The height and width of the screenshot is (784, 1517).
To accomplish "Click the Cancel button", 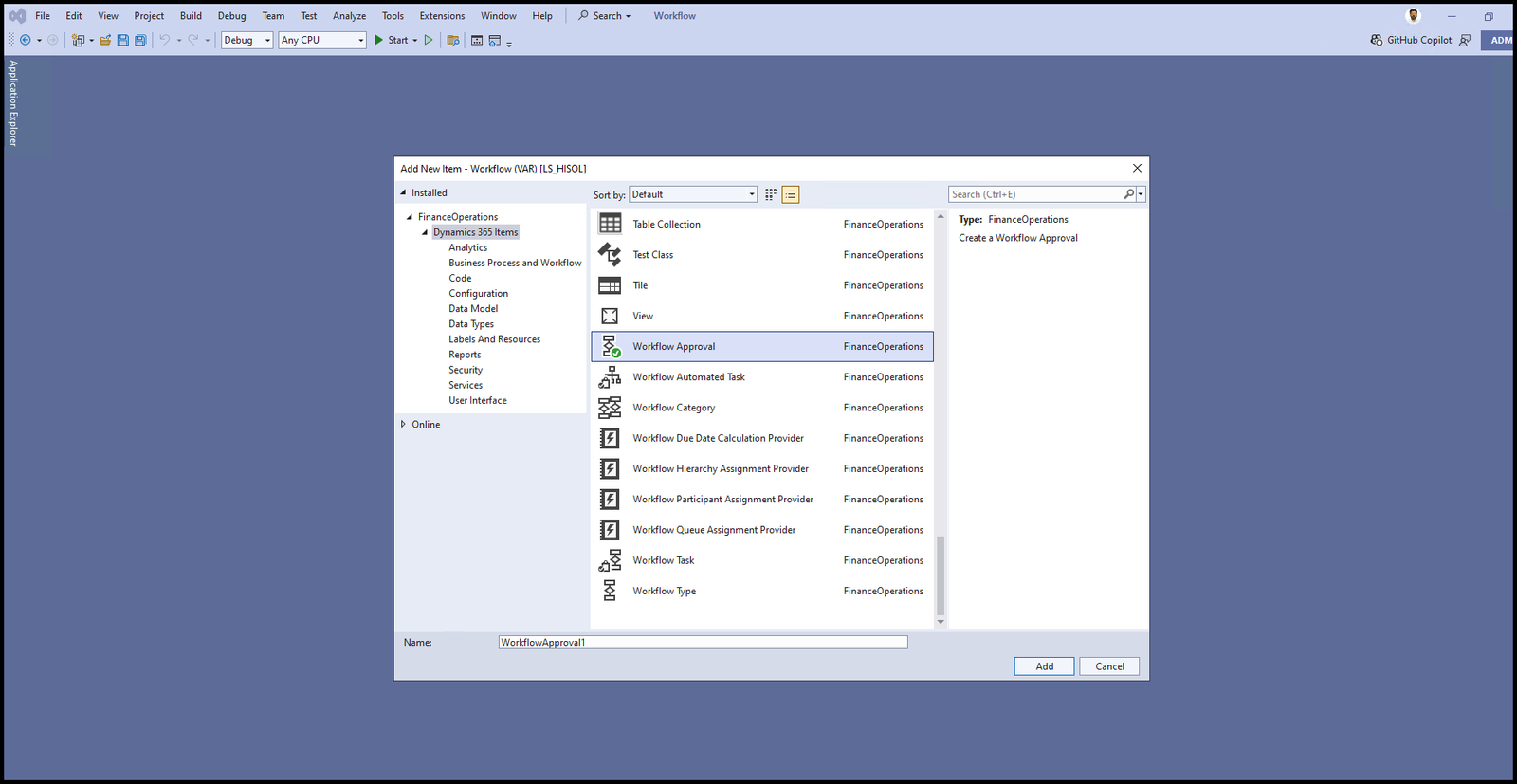I will coord(1109,666).
